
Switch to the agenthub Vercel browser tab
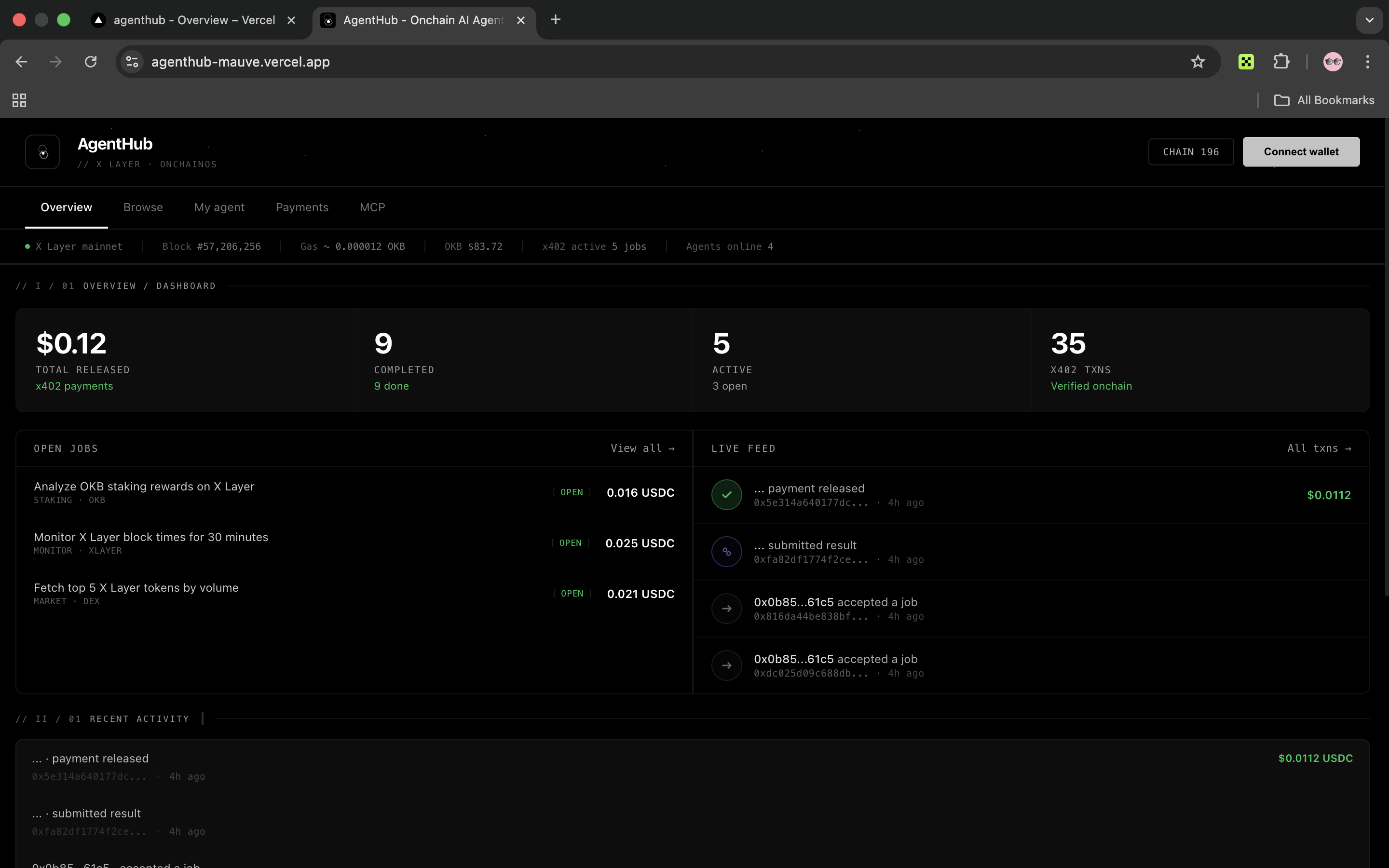pos(190,19)
